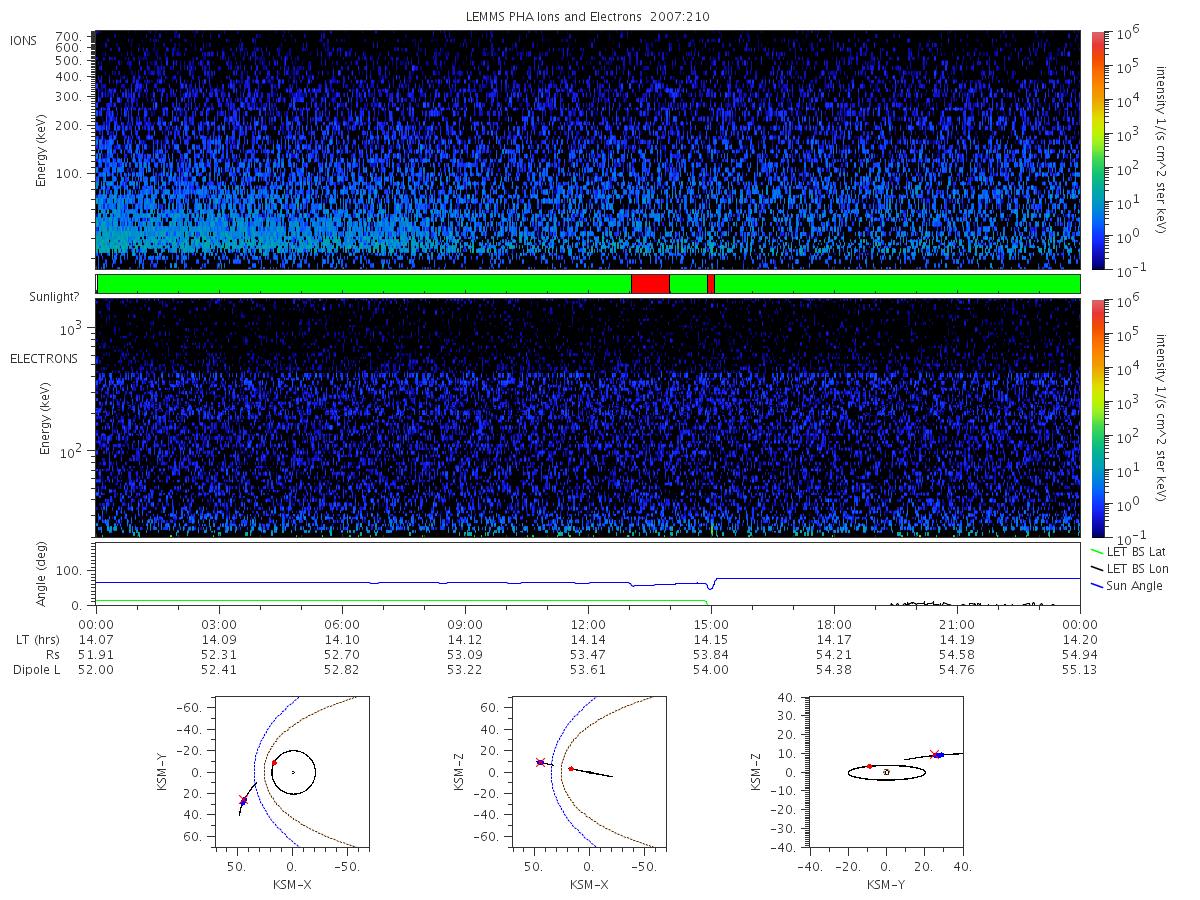Click the red X marker in KSM-Y/KSM-X plot
Screen dimensions: 1200x900
pyautogui.click(x=243, y=800)
